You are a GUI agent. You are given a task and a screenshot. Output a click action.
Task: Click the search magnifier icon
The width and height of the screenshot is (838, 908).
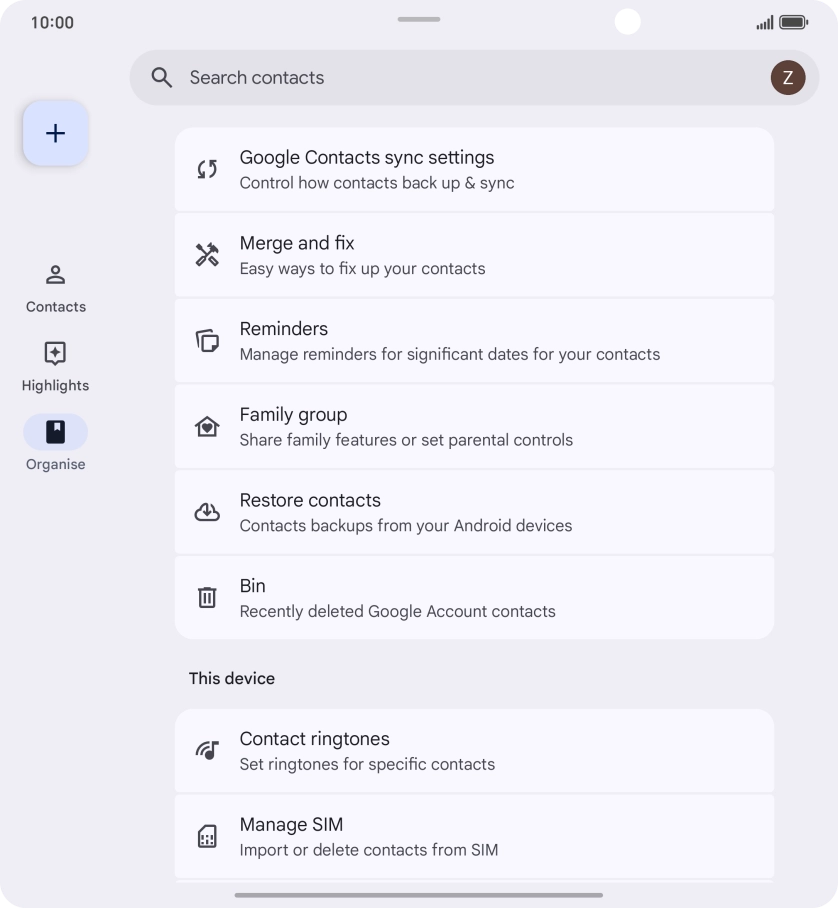[x=162, y=78]
